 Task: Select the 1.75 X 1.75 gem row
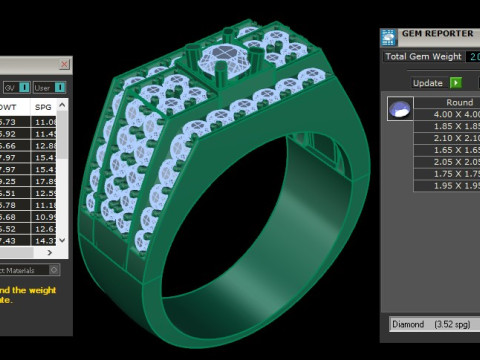(447, 174)
